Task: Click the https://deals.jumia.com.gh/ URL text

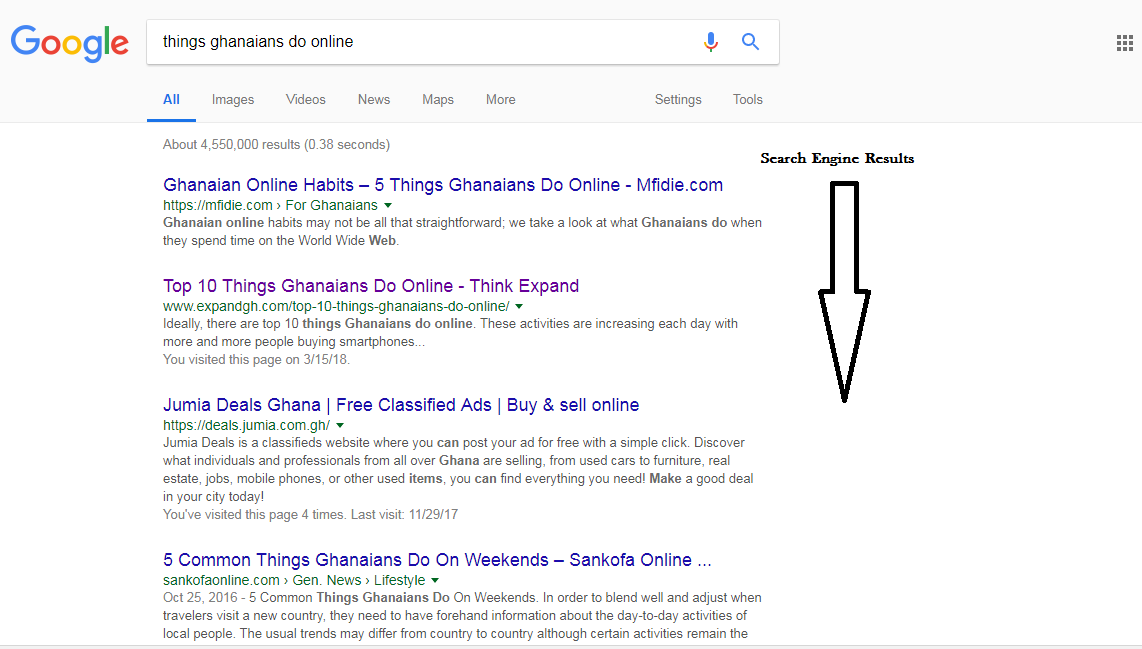Action: click(x=246, y=425)
